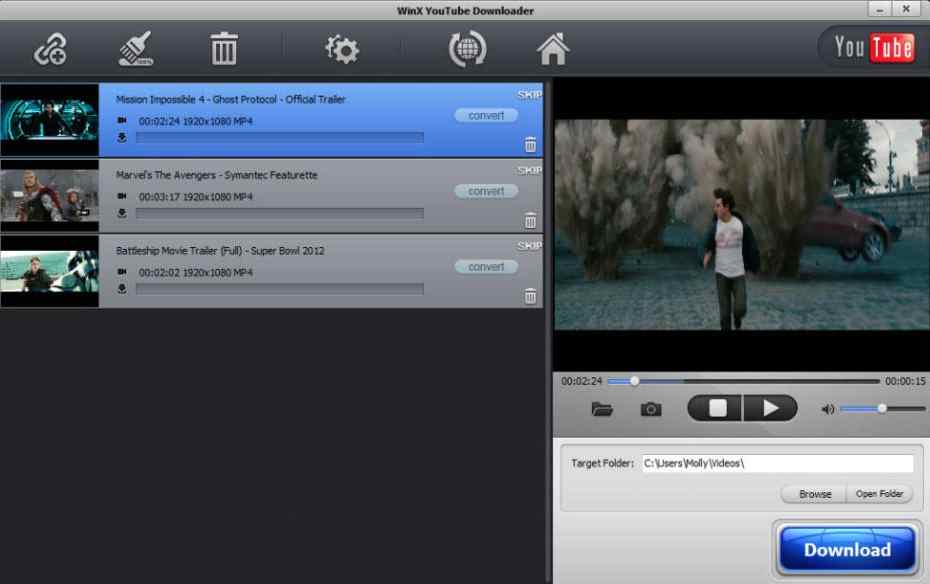Viewport: 930px width, 584px height.
Task: Select the Marvel's The Avengers thumbnail
Action: click(x=49, y=196)
